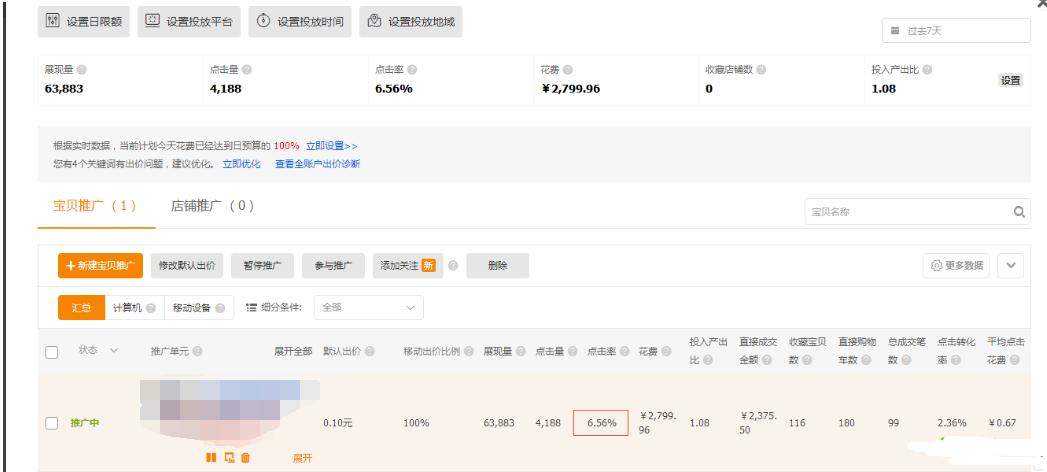Click help icon in 展现量 column header
This screenshot has height=472, width=1047.
point(521,351)
